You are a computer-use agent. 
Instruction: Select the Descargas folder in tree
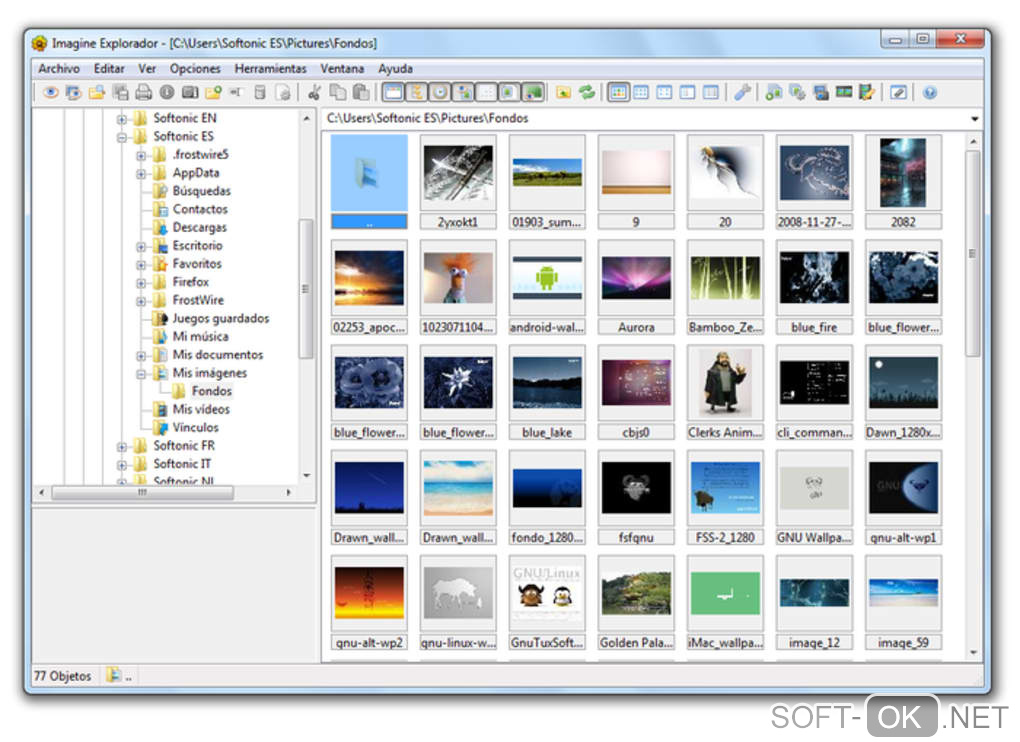pyautogui.click(x=199, y=227)
